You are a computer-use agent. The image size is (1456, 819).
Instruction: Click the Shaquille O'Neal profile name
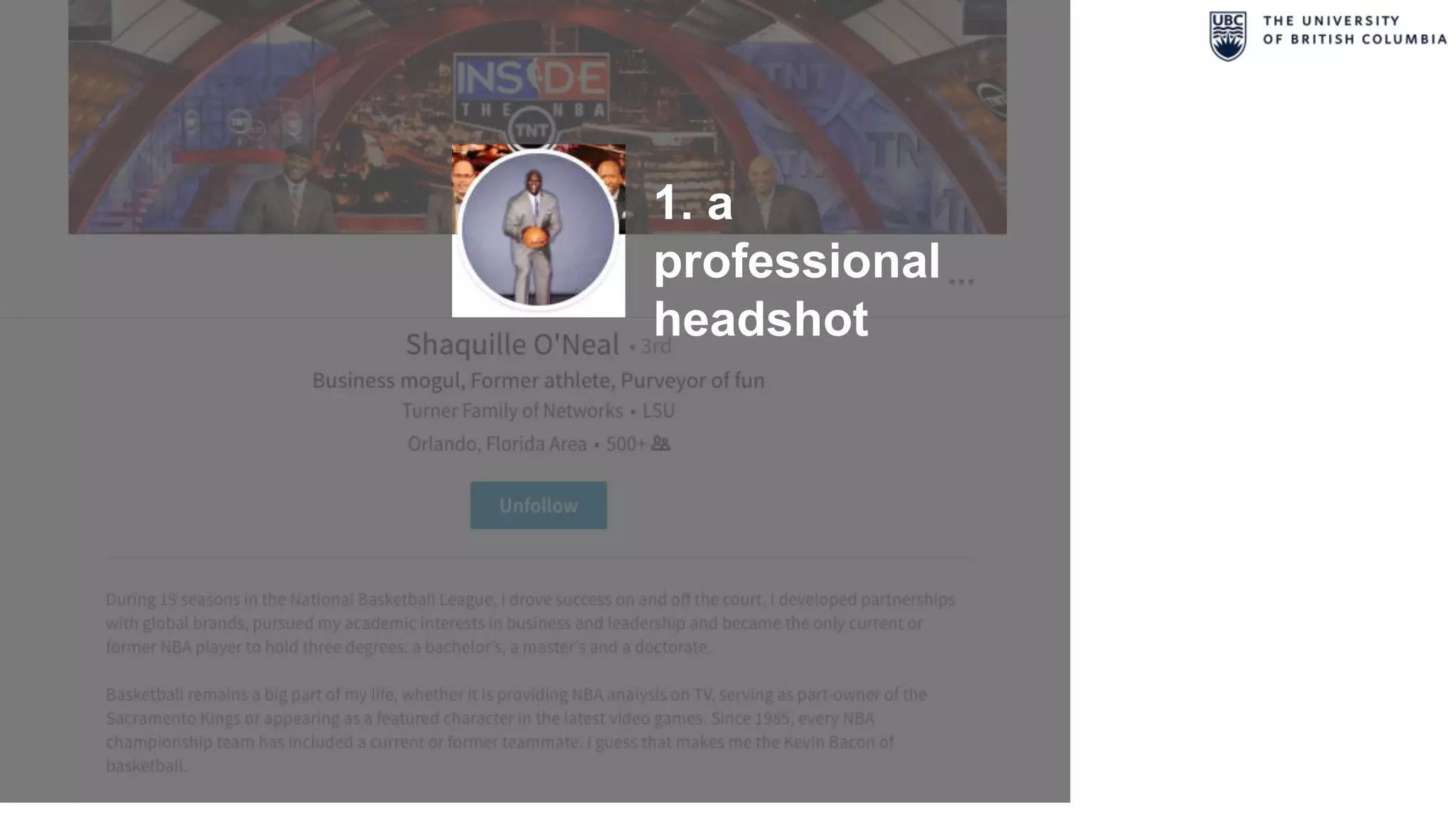(x=513, y=345)
